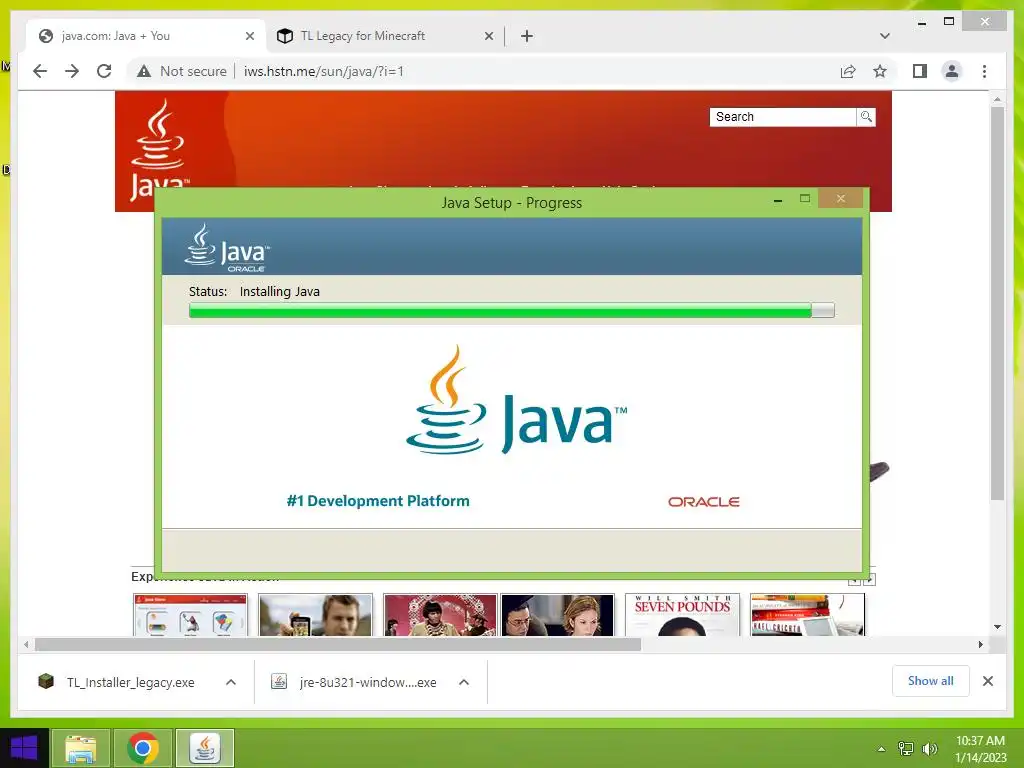Open the thumbnail of man holding phone

(315, 615)
